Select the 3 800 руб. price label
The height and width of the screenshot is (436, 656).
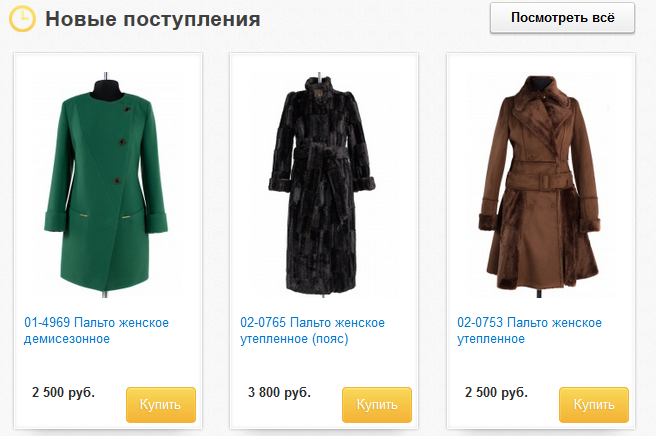point(279,392)
